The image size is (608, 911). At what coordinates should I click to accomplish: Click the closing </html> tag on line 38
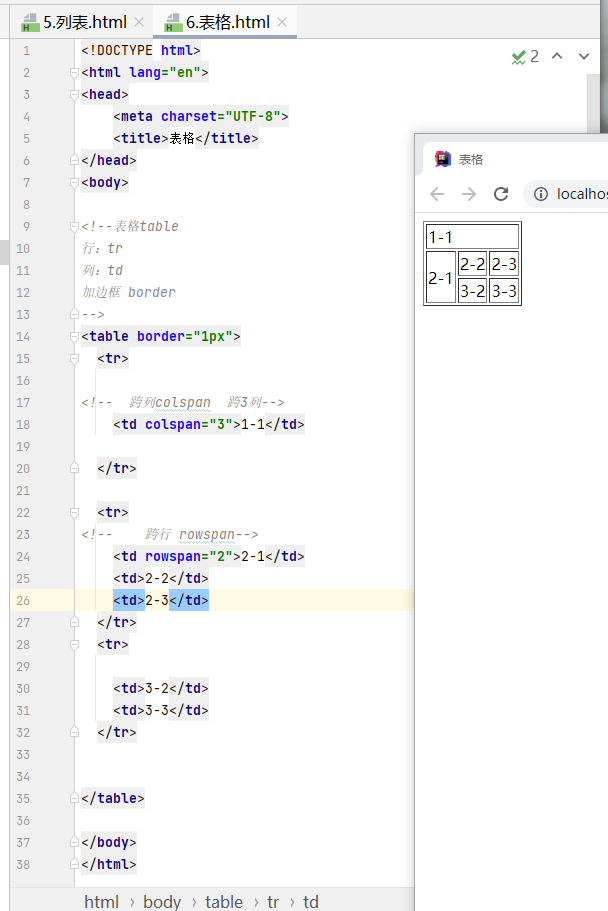pyautogui.click(x=109, y=865)
